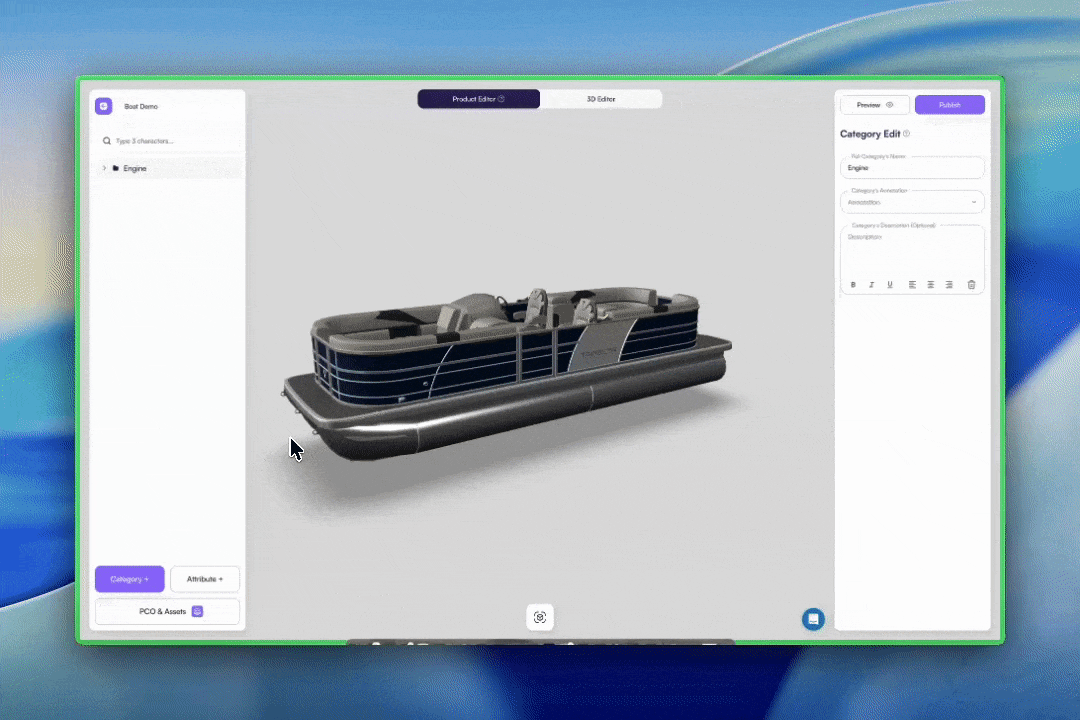Click the help icon beside Category Edit
The height and width of the screenshot is (720, 1080).
(x=907, y=134)
